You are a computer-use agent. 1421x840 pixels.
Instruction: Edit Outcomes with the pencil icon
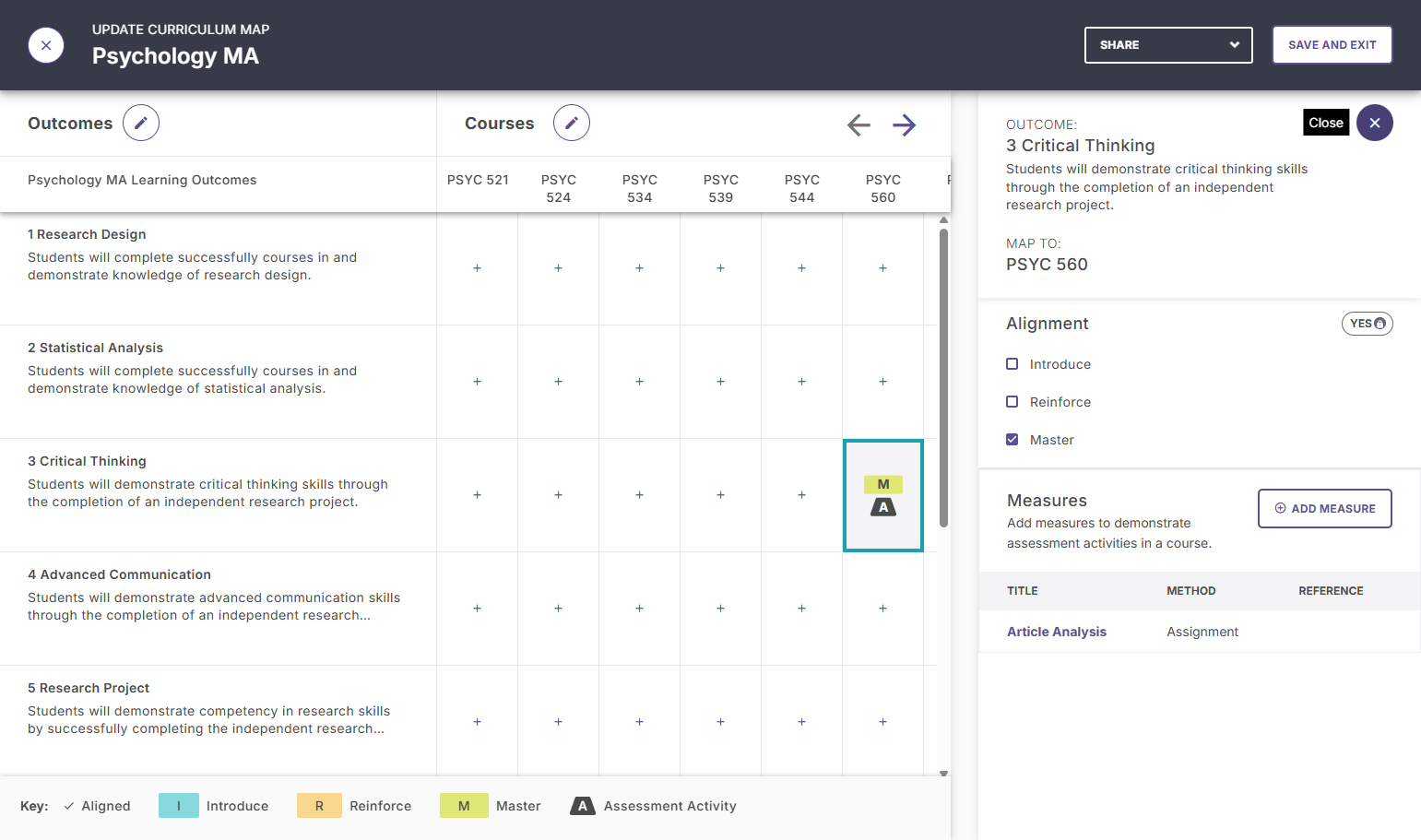[141, 123]
